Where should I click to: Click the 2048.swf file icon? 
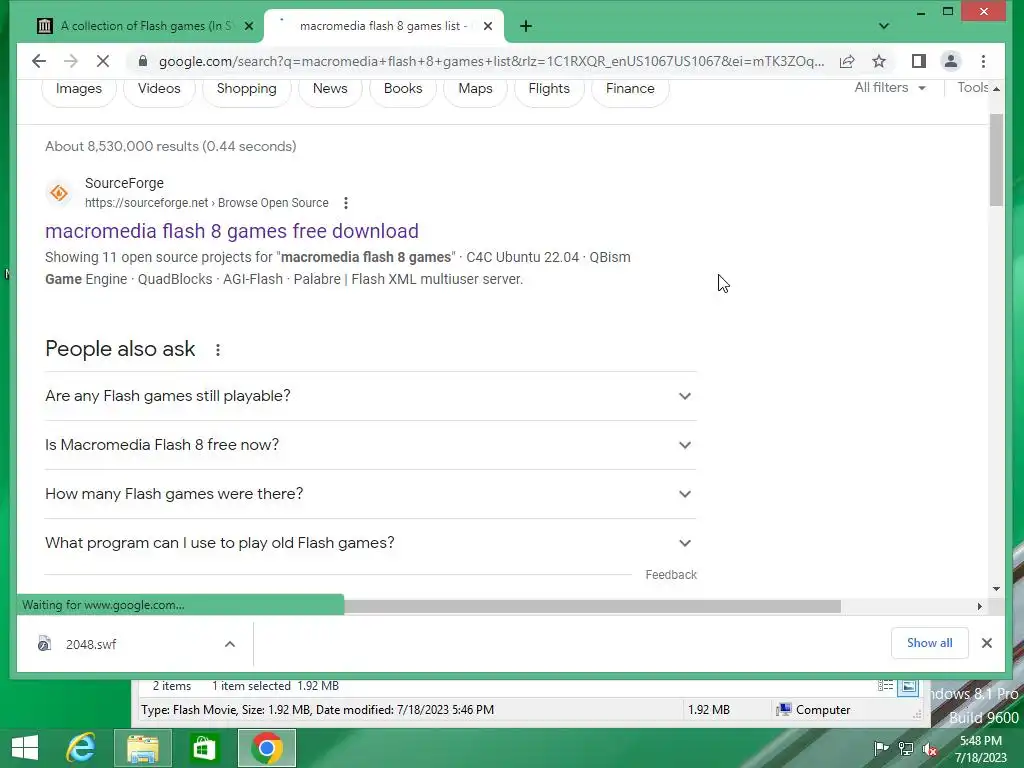click(x=44, y=644)
